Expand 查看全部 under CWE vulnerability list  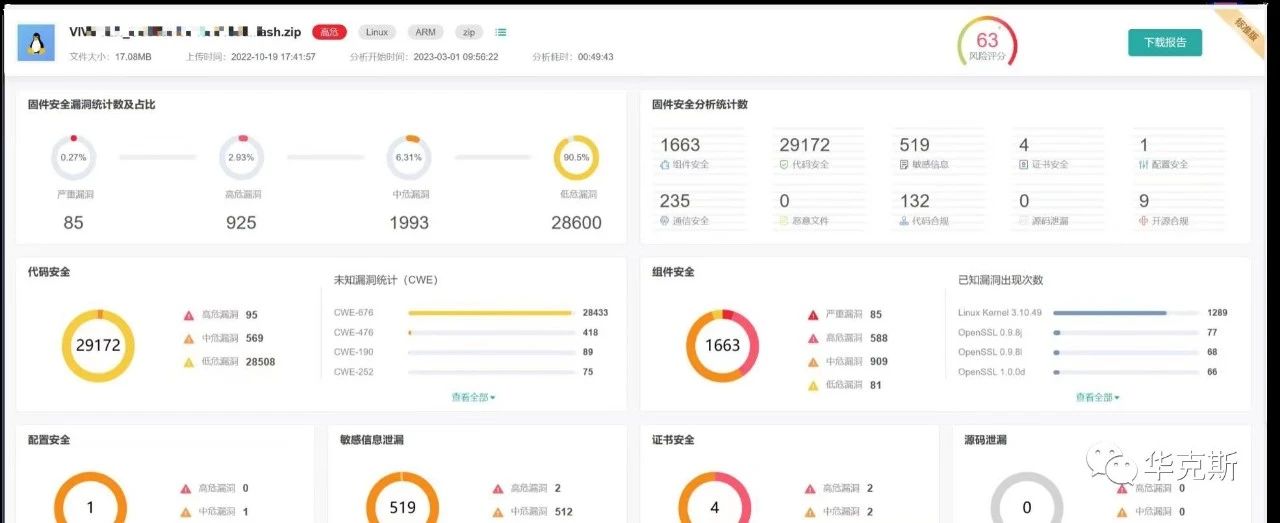(x=473, y=397)
